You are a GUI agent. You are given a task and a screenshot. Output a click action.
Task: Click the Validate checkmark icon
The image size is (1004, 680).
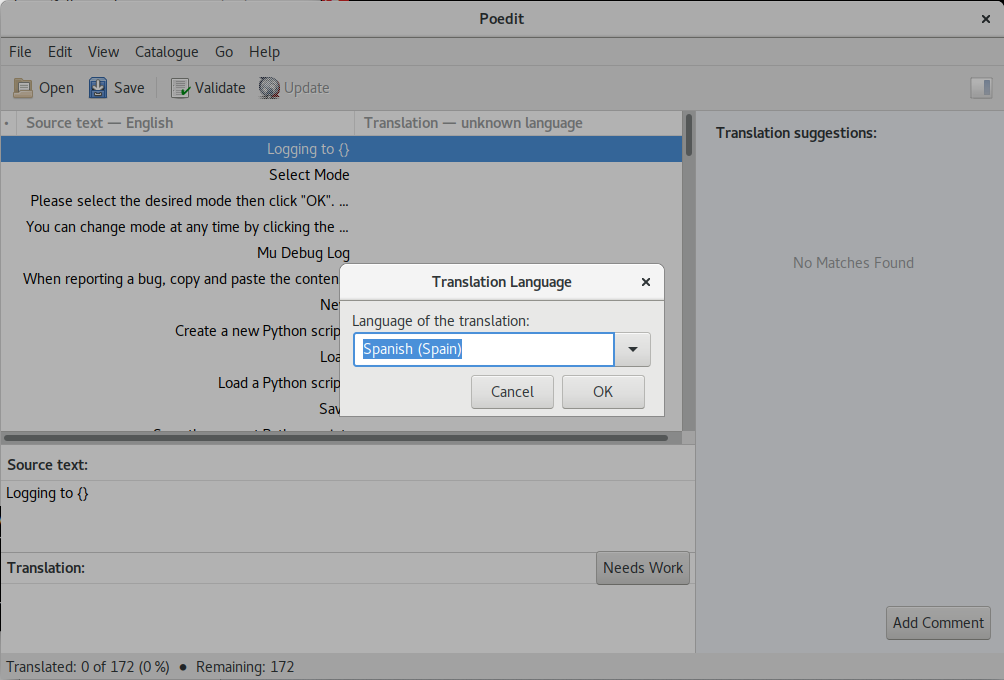point(180,88)
